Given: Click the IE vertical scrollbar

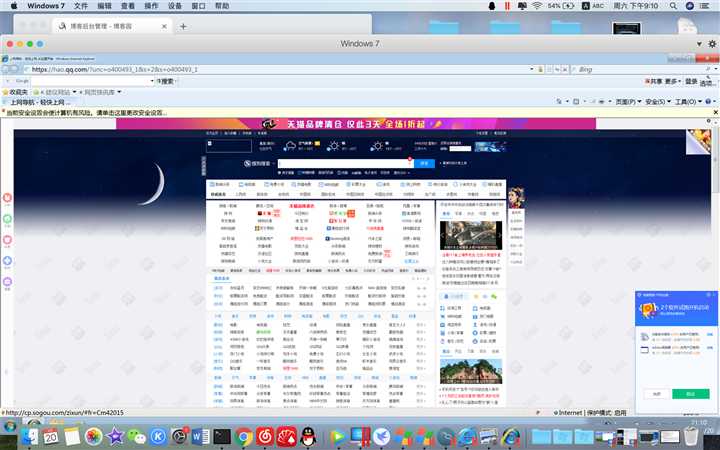Looking at the screenshot, I should [x=715, y=262].
